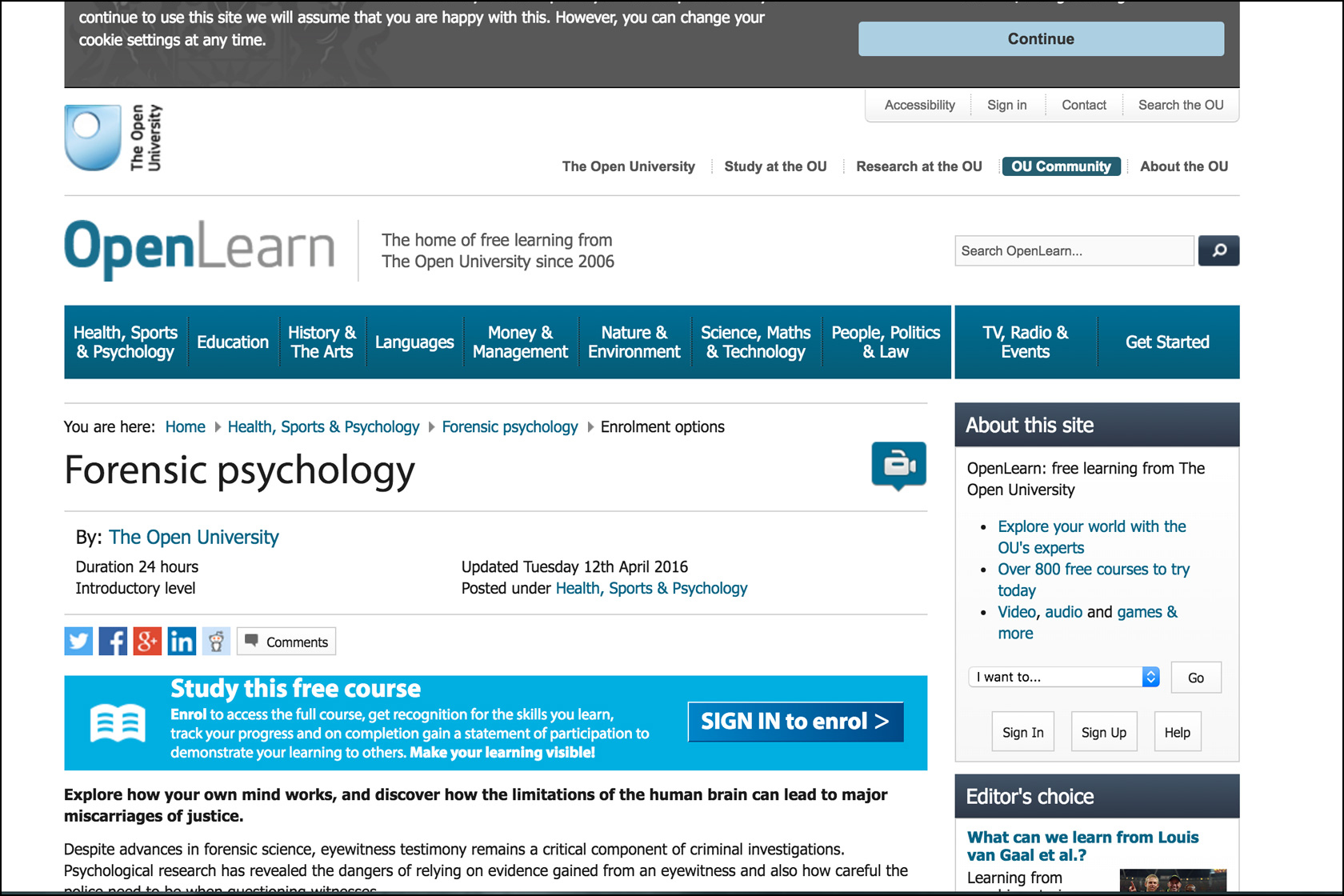Click the 'Introductory level' text
Screen dimensions: 1344x896
135,589
